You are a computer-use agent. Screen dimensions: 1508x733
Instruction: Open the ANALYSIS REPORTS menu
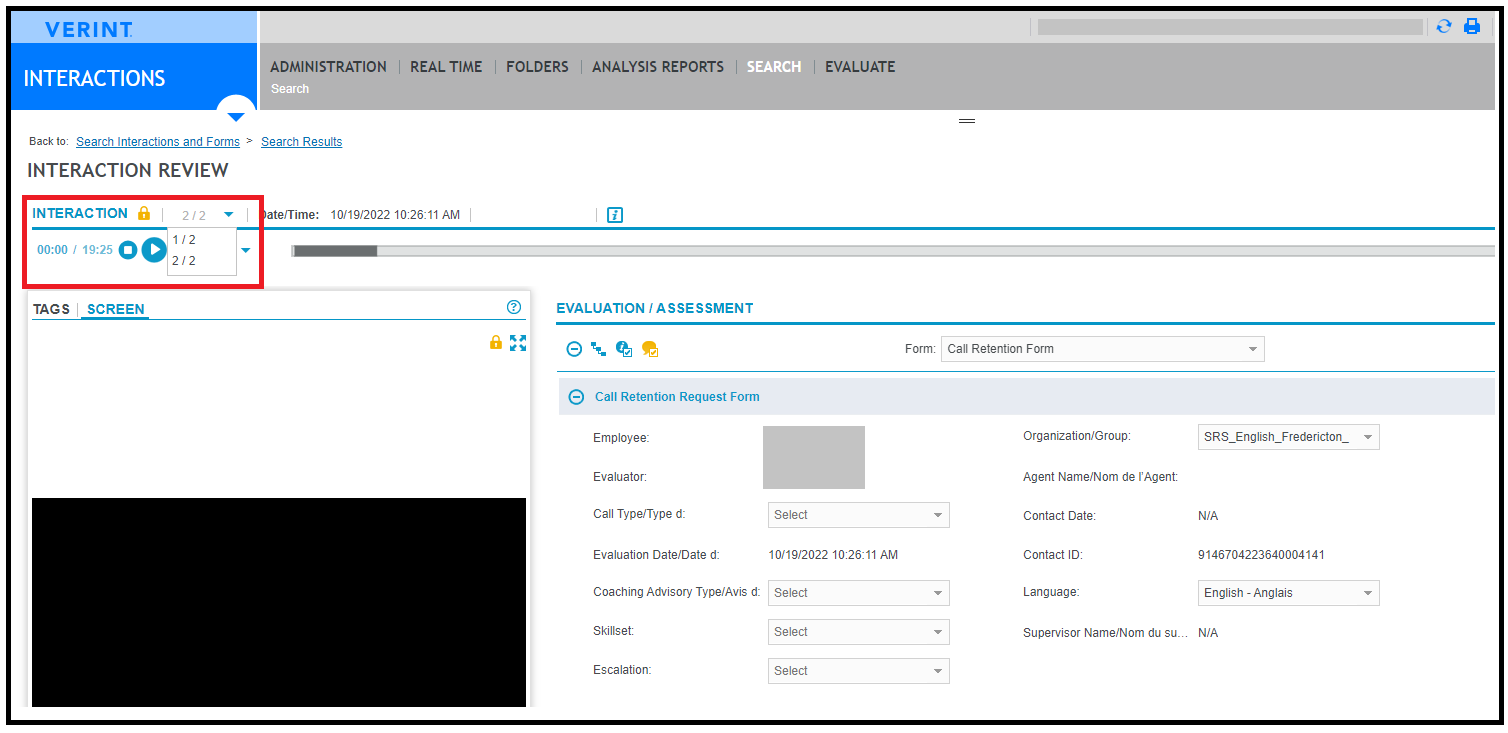tap(658, 67)
